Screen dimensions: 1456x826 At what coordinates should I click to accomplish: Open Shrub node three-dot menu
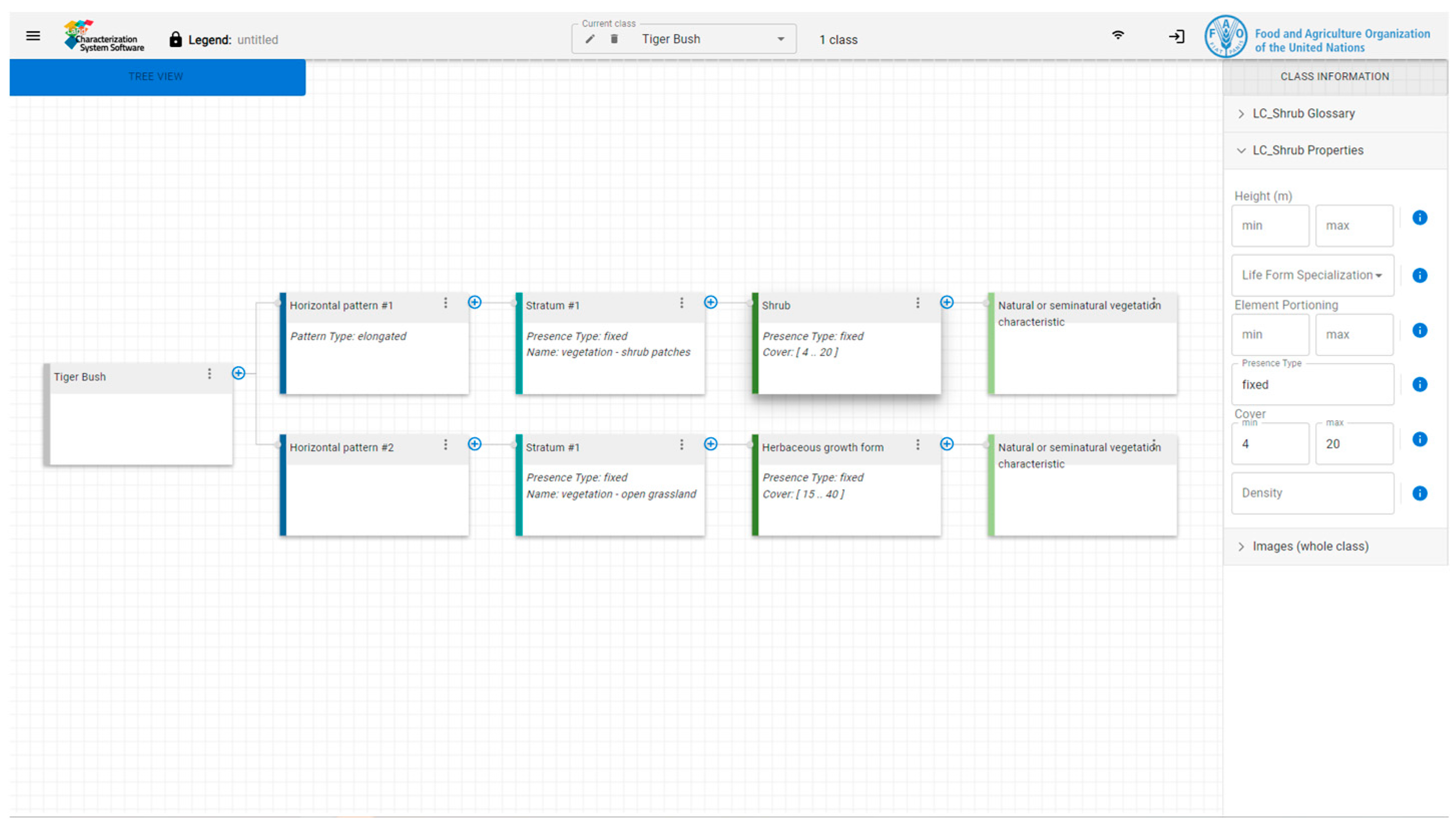[917, 303]
